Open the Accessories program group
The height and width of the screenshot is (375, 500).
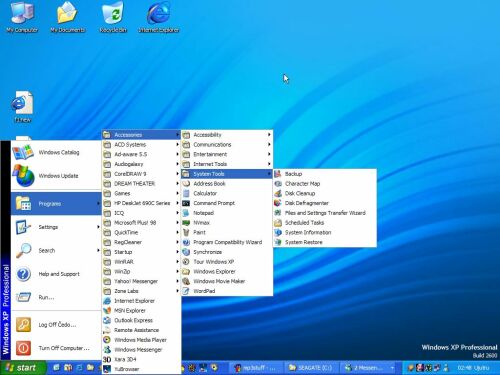pos(141,135)
